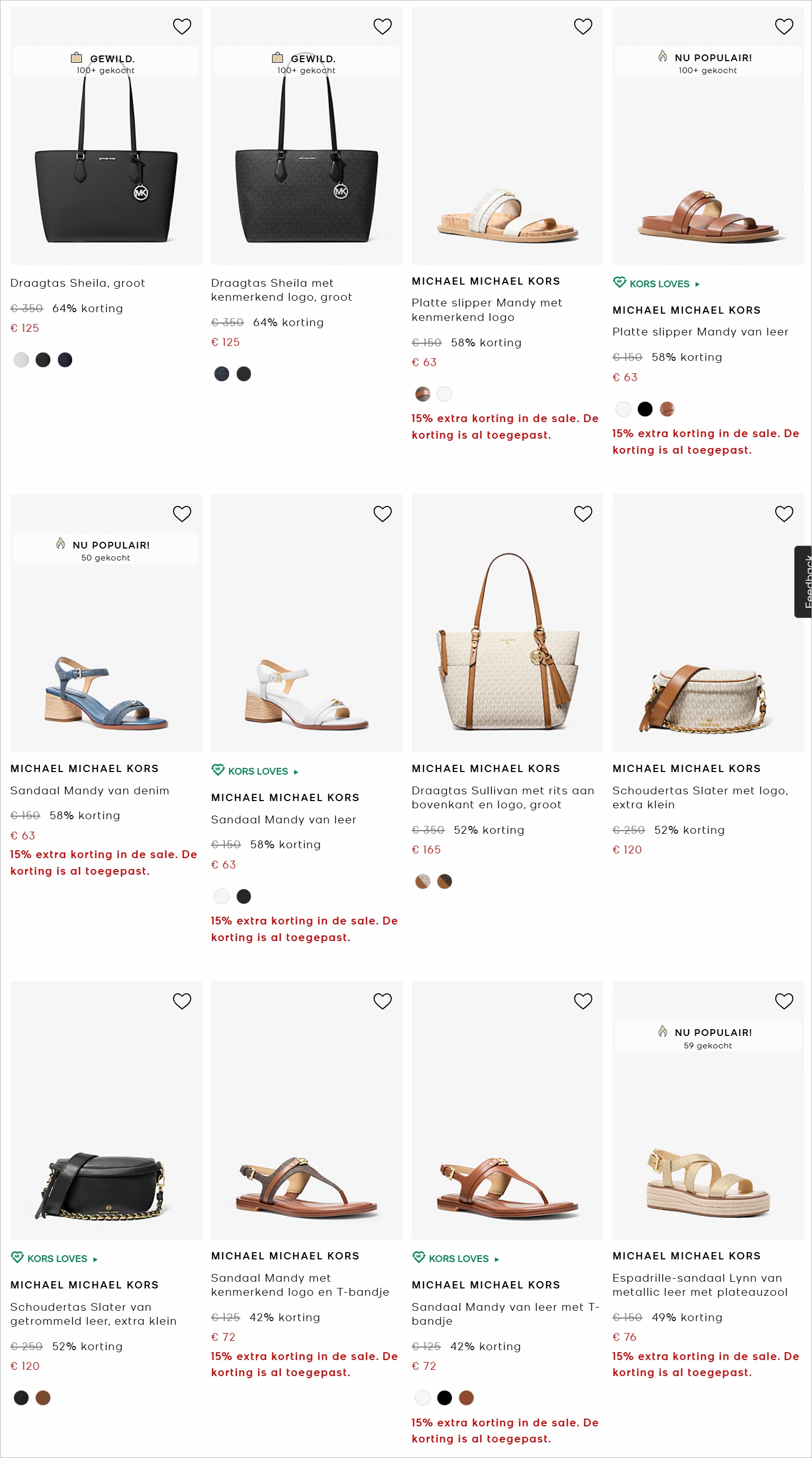Add Espadrille-sandaal Lynn to wishlist via heart
This screenshot has width=812, height=1458.
(783, 1001)
